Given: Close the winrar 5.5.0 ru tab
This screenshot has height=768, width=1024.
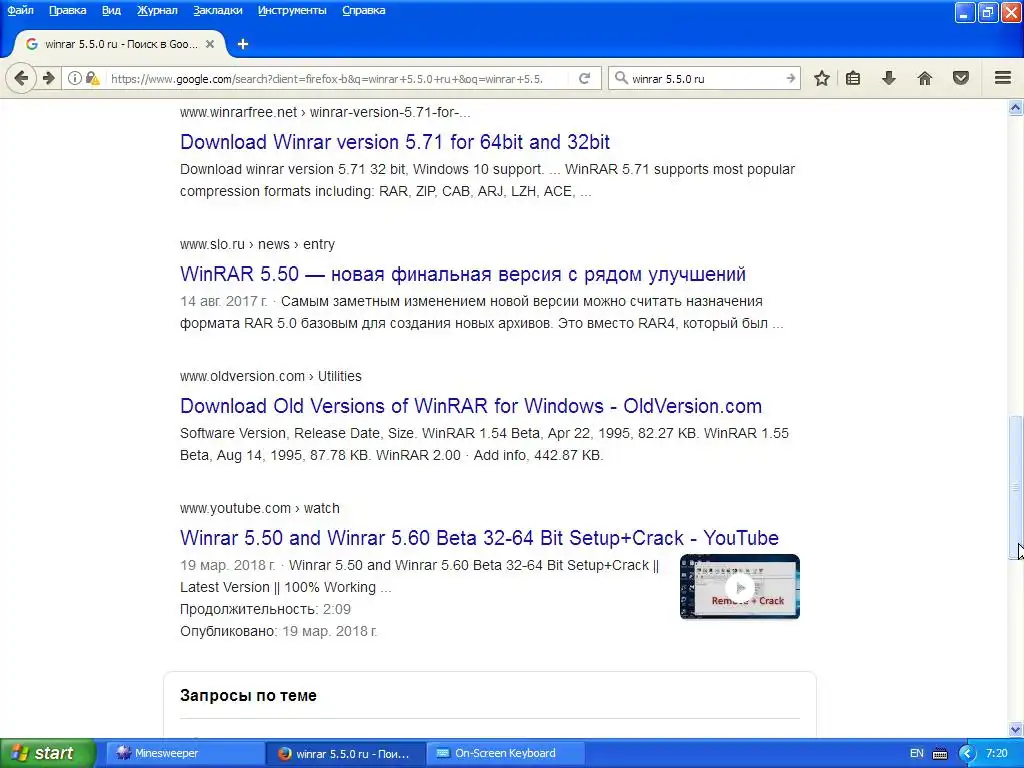Looking at the screenshot, I should [210, 44].
